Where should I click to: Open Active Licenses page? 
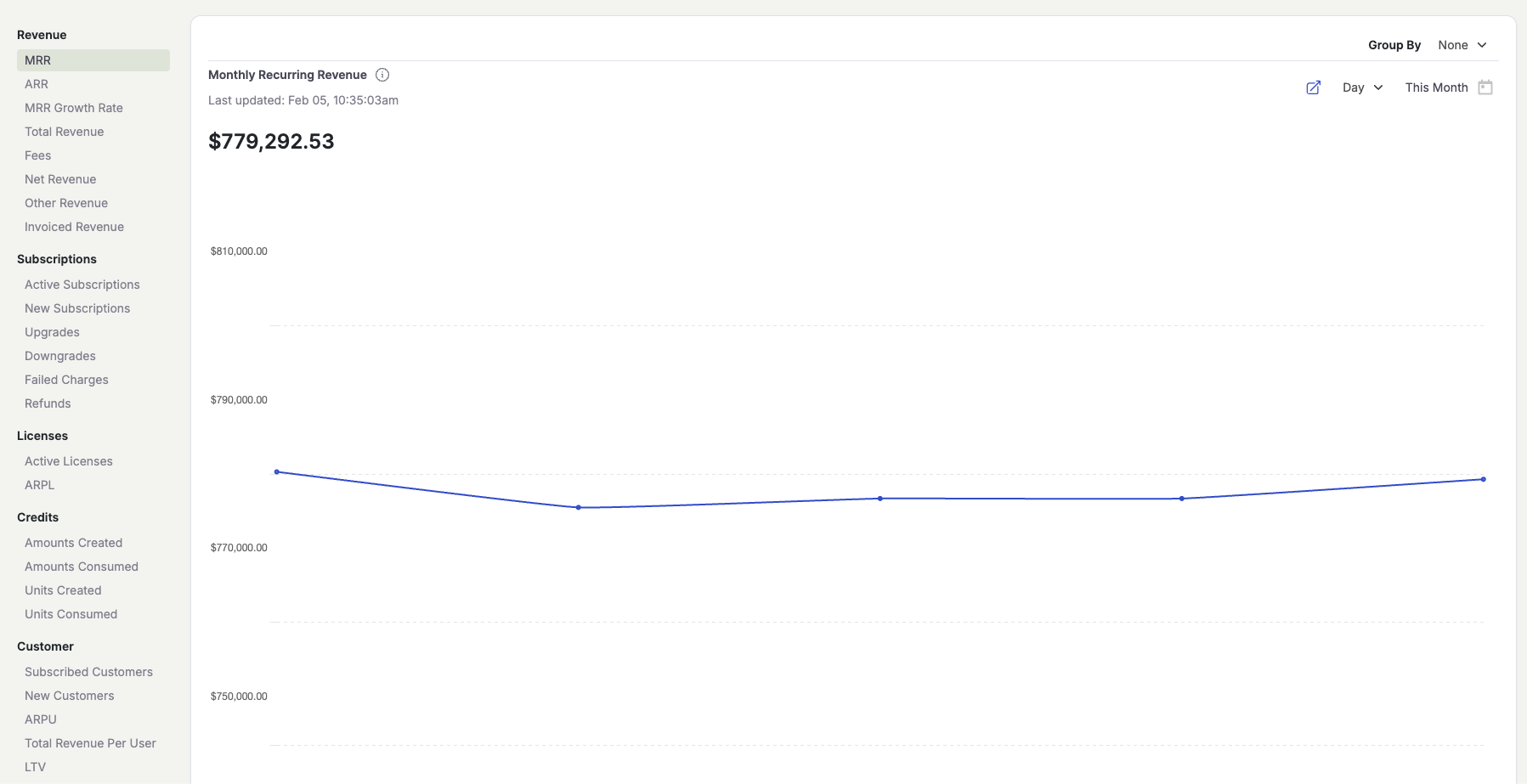[x=69, y=461]
